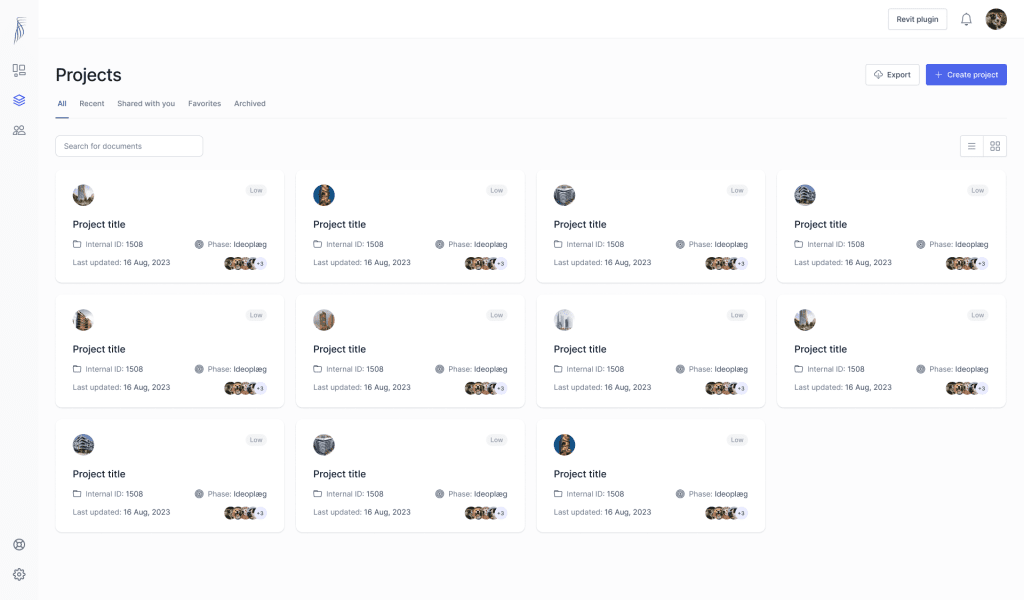Open the notifications bell
The height and width of the screenshot is (600, 1024).
(966, 20)
